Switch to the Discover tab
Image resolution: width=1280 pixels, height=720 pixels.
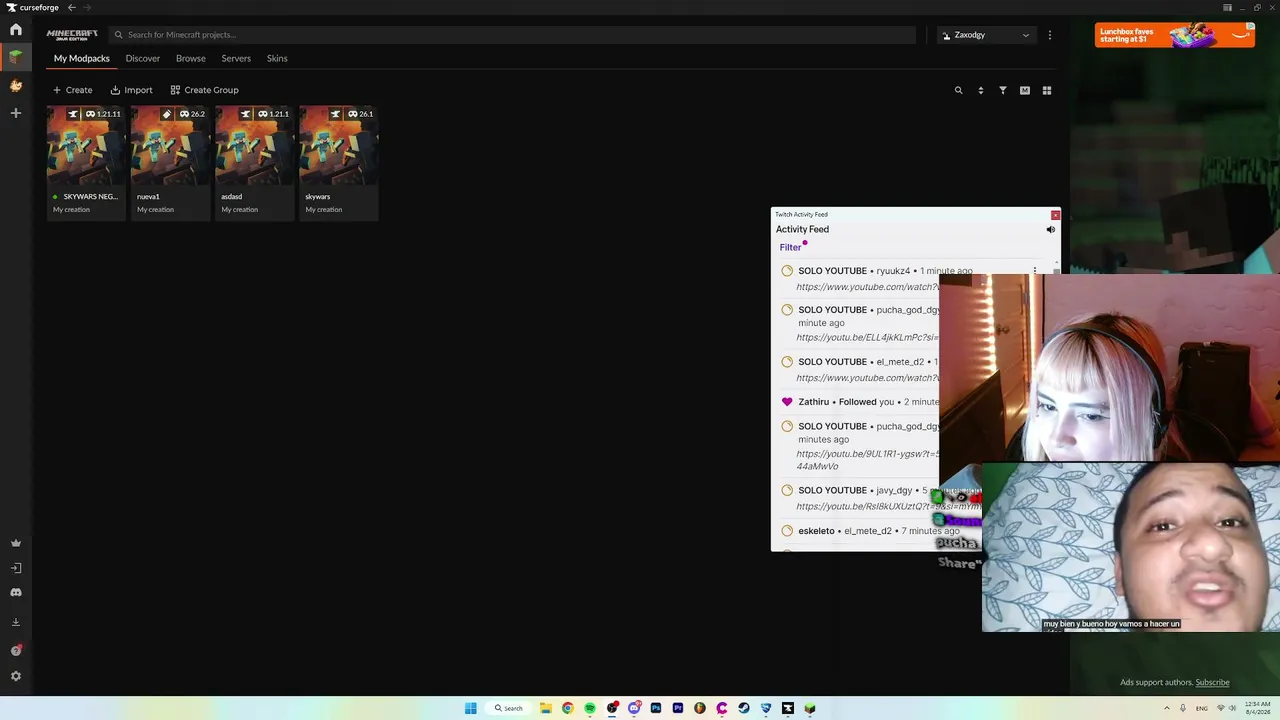pos(142,58)
